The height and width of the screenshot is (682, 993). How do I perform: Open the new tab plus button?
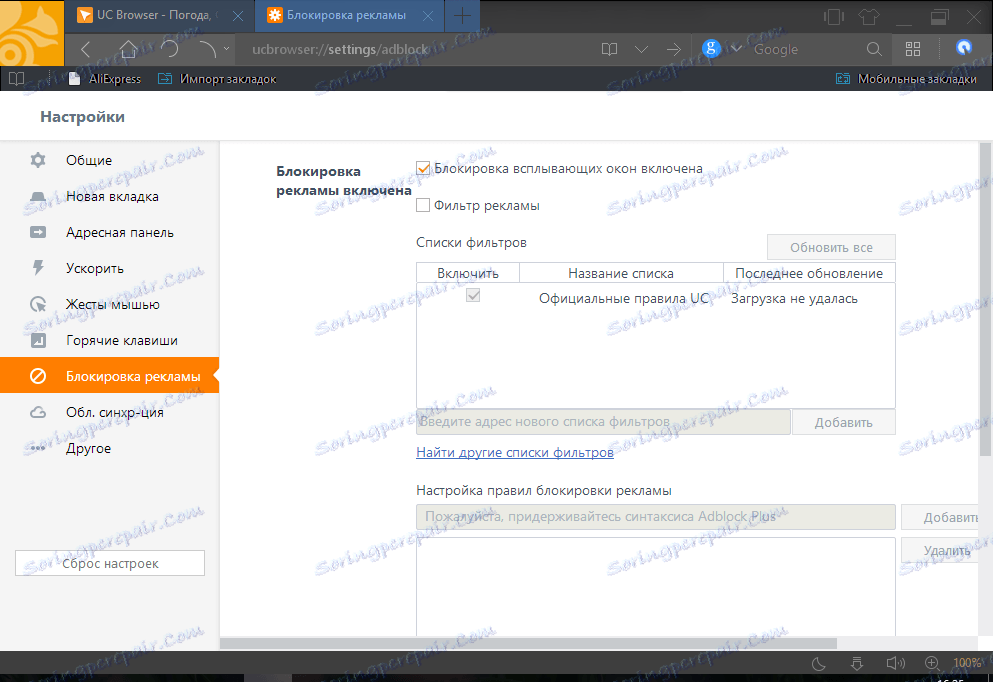462,16
